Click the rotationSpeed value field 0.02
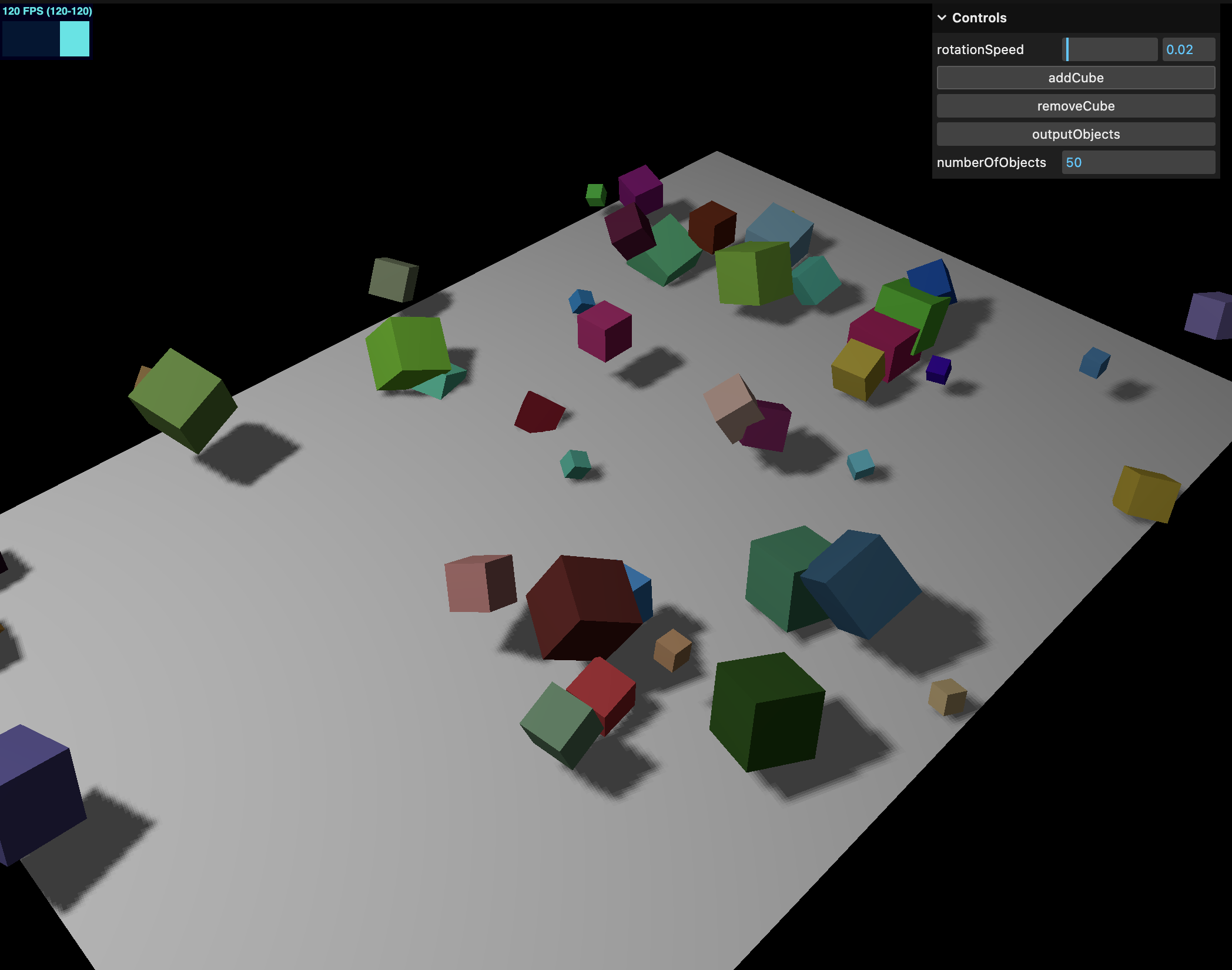 tap(1187, 49)
